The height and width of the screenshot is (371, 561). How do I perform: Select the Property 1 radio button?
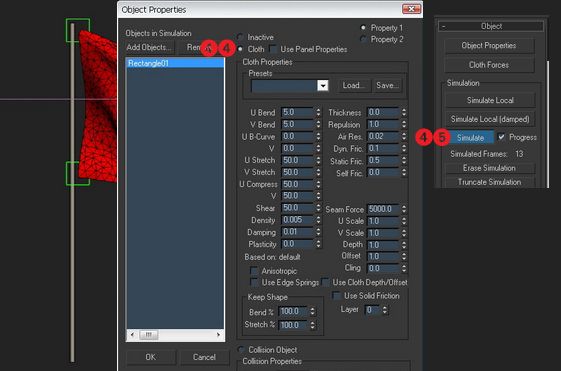(x=364, y=28)
